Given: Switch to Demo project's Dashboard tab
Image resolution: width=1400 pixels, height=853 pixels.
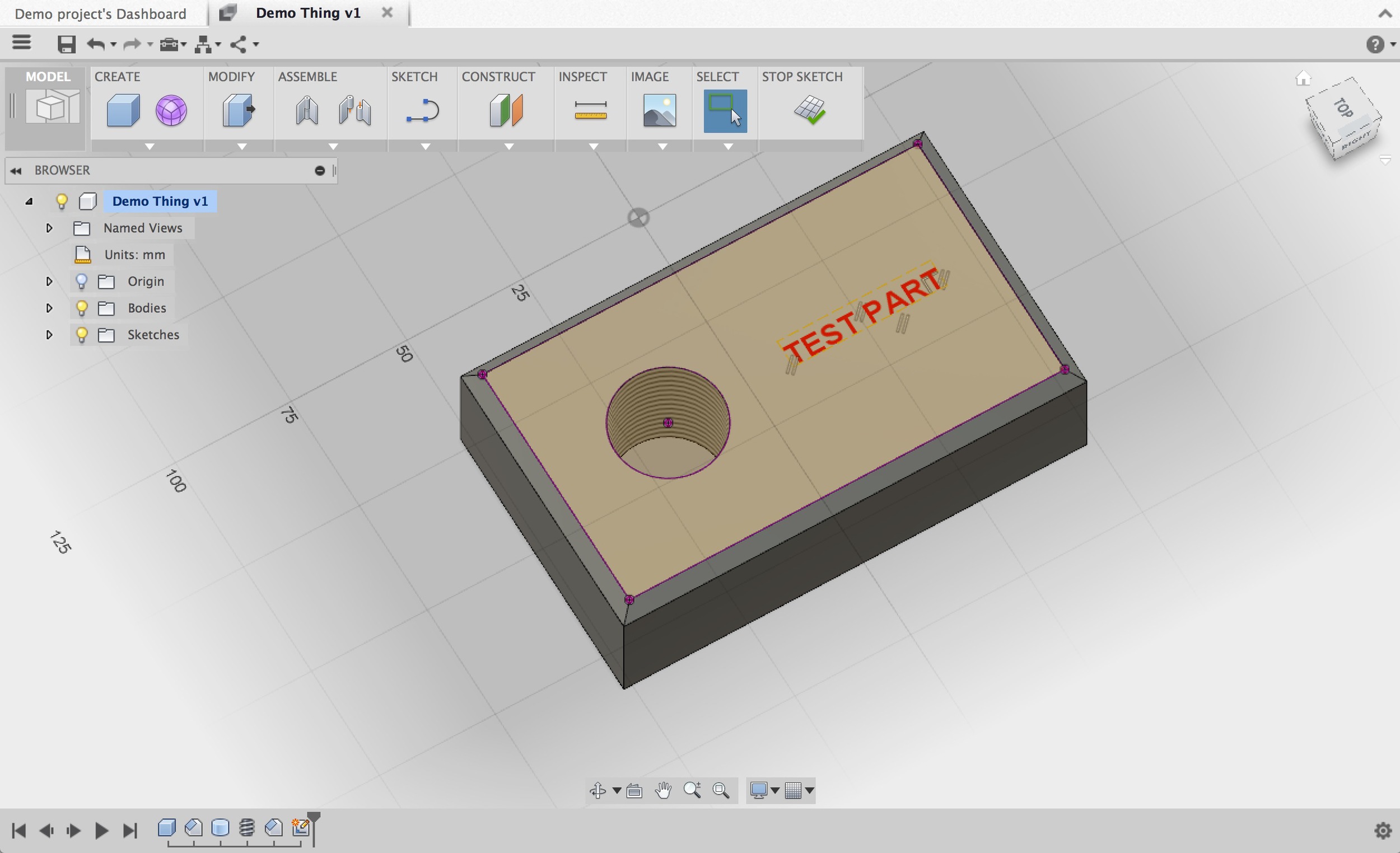Looking at the screenshot, I should pyautogui.click(x=101, y=13).
